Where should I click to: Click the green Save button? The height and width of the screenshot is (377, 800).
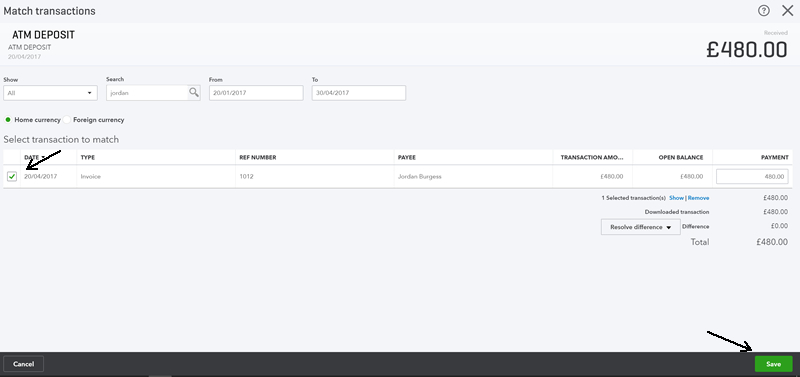(x=773, y=364)
